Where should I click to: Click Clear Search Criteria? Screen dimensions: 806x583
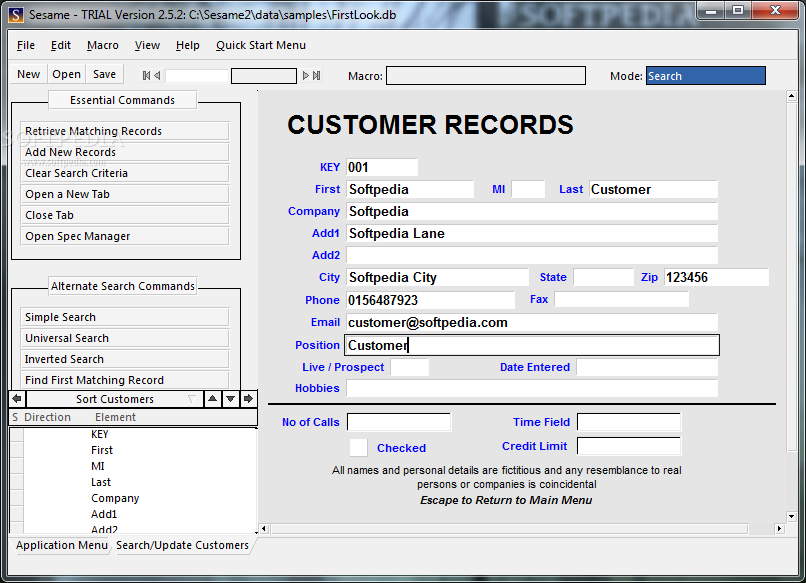[125, 173]
